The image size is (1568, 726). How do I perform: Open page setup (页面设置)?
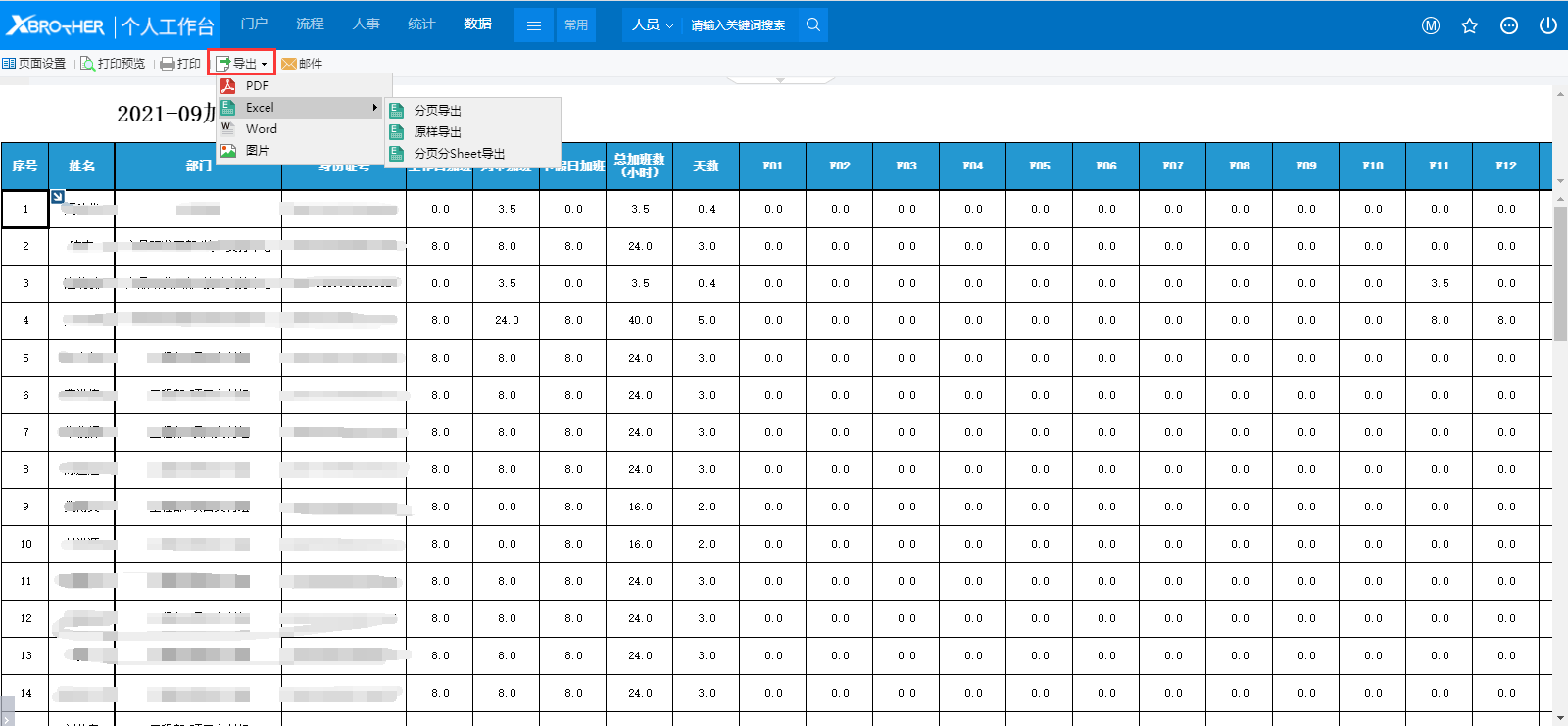34,63
